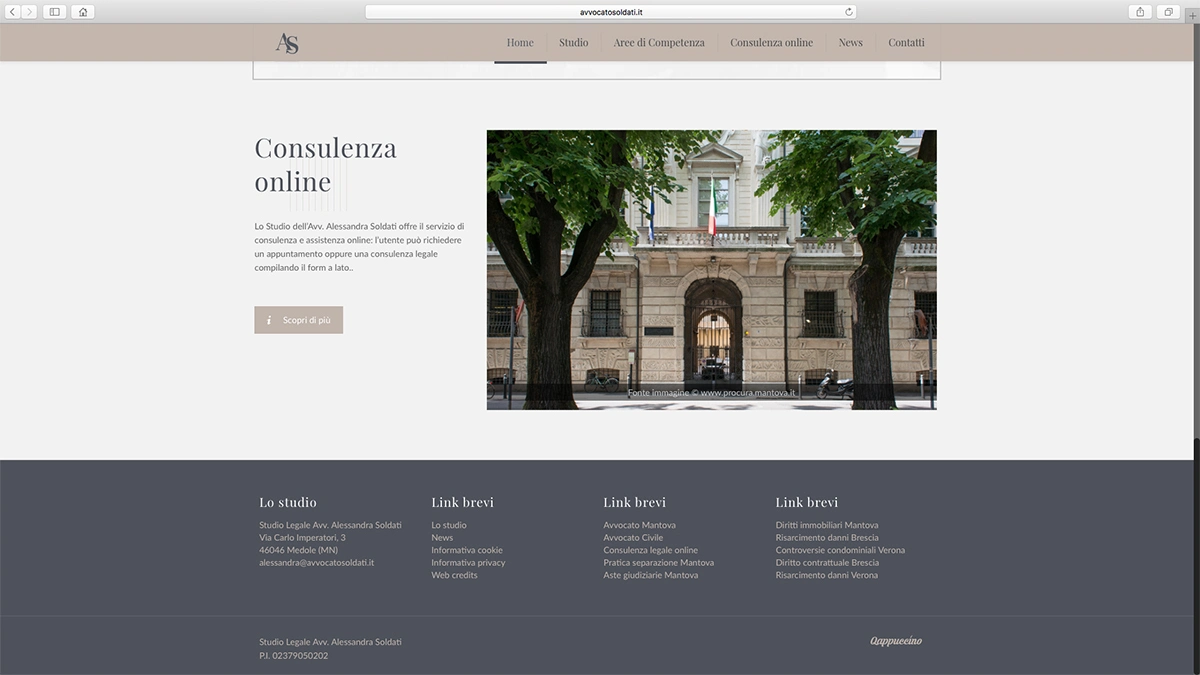Open the Studio menu item

pos(574,43)
